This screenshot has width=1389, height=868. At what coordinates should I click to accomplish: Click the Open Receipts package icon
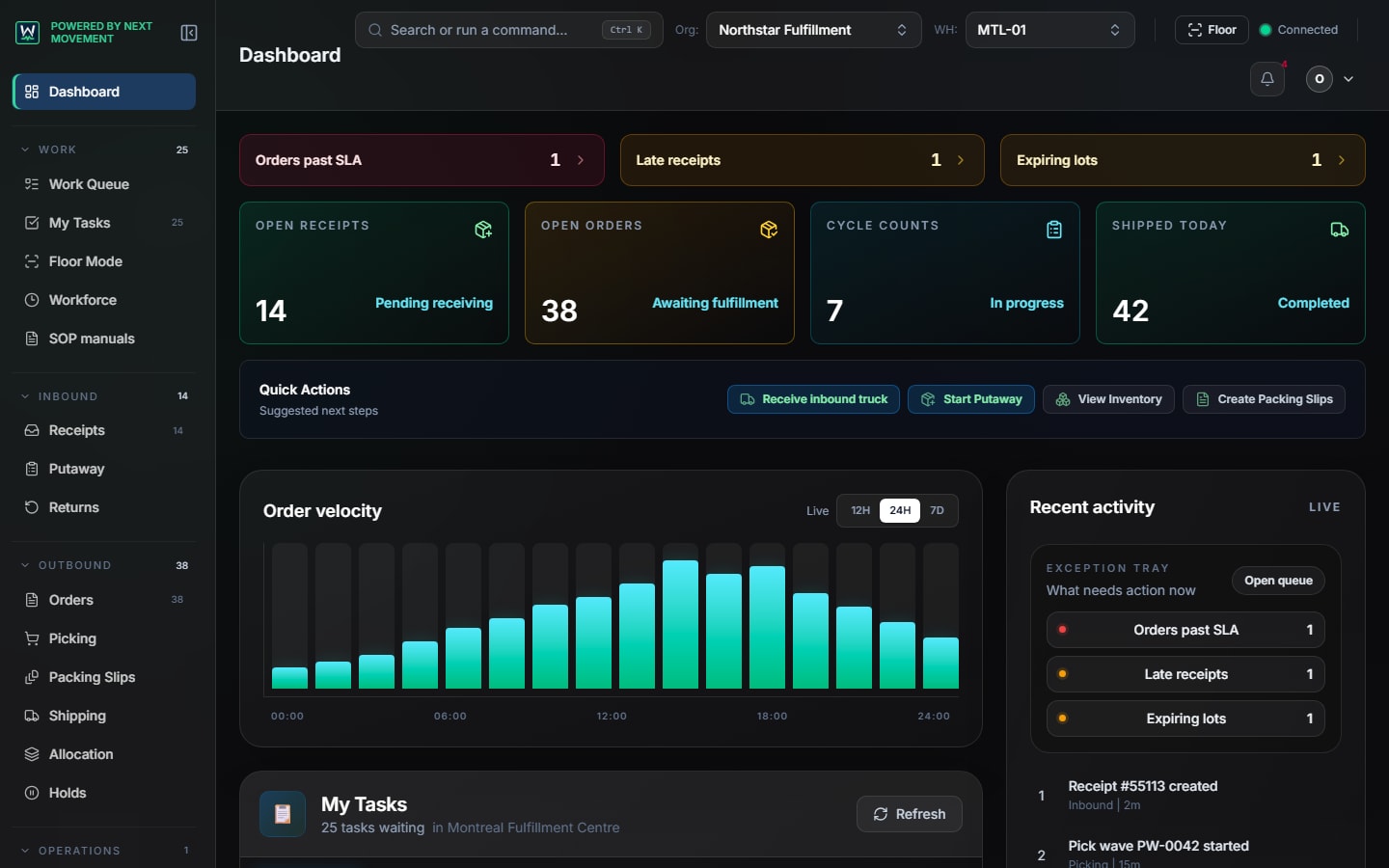(483, 230)
